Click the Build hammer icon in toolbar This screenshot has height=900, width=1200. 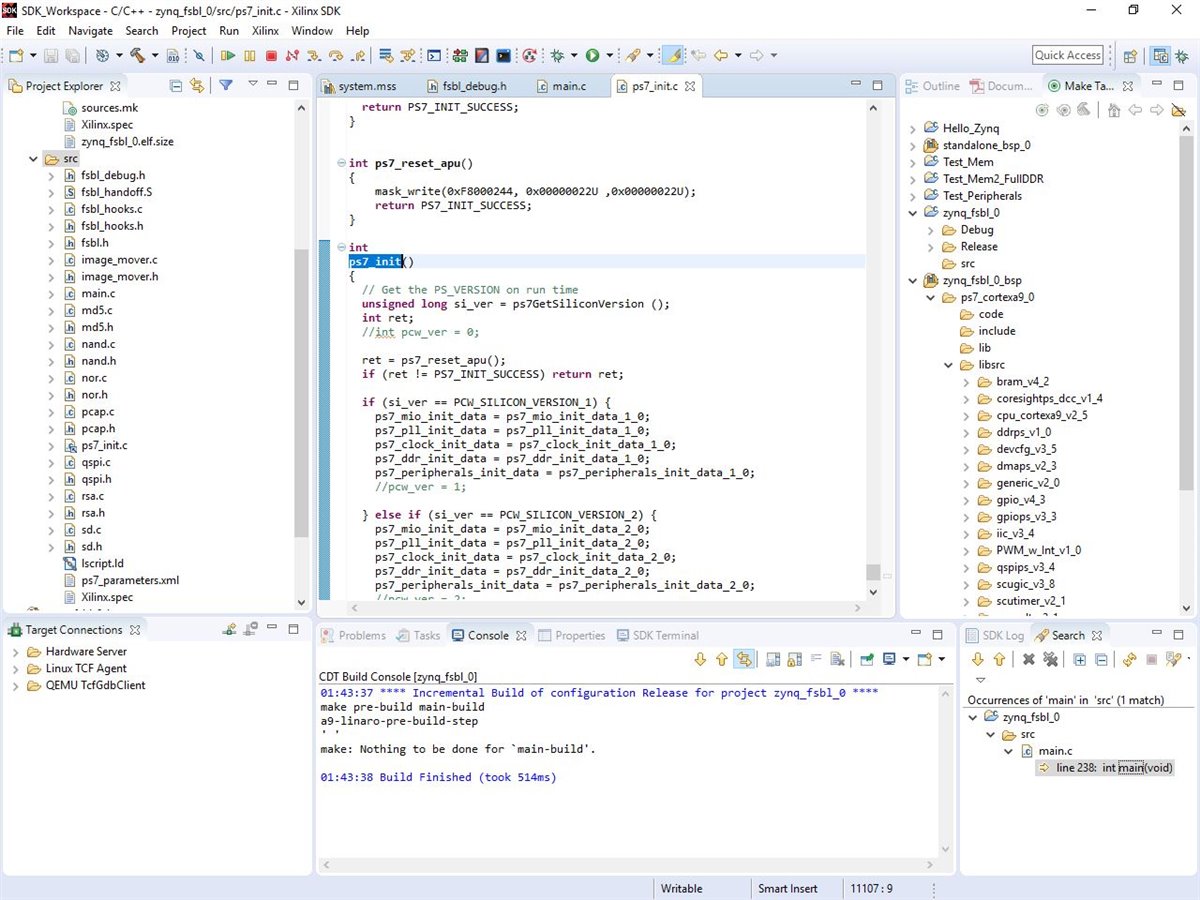[x=138, y=56]
